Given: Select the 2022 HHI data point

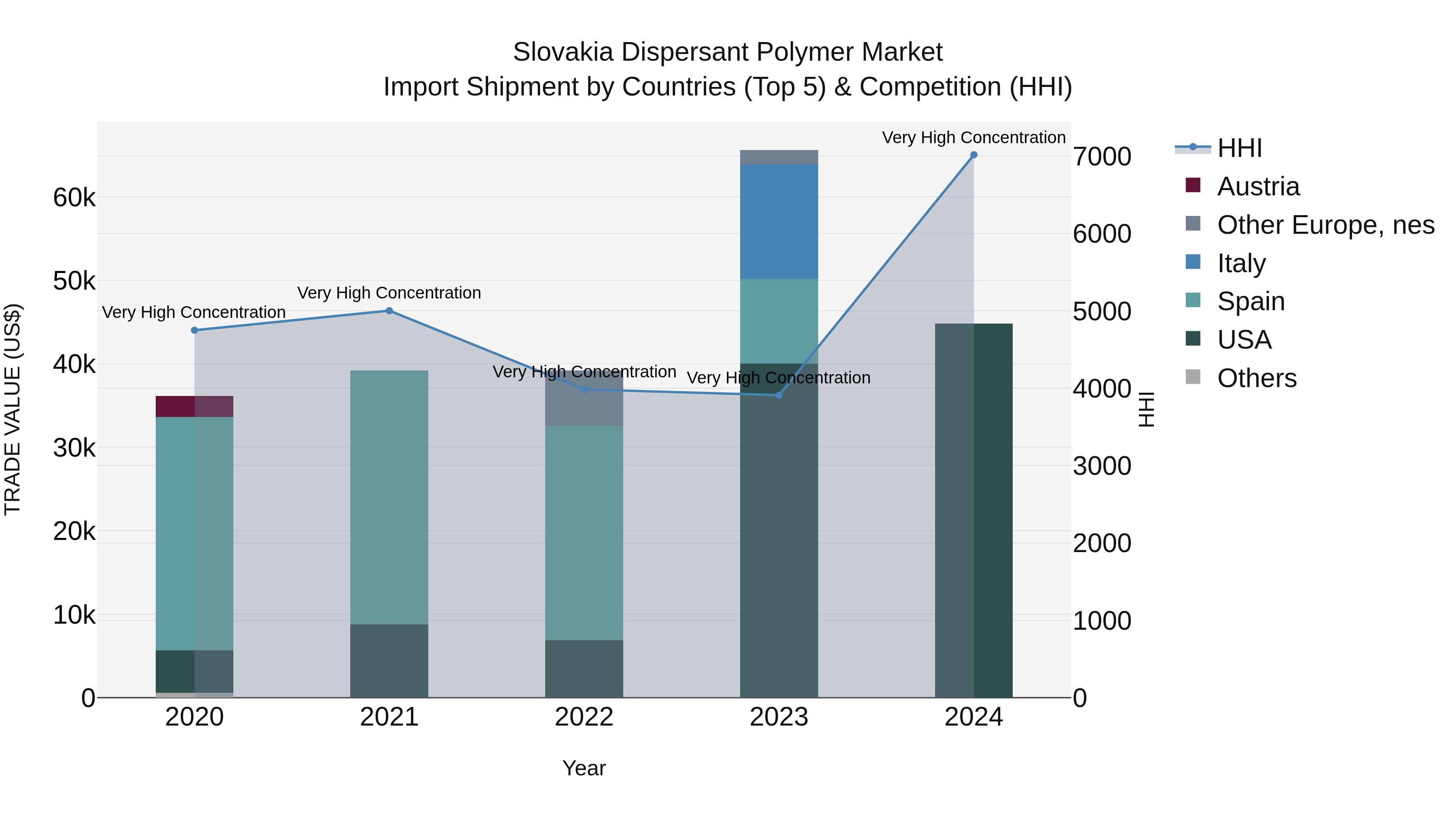Looking at the screenshot, I should [584, 389].
